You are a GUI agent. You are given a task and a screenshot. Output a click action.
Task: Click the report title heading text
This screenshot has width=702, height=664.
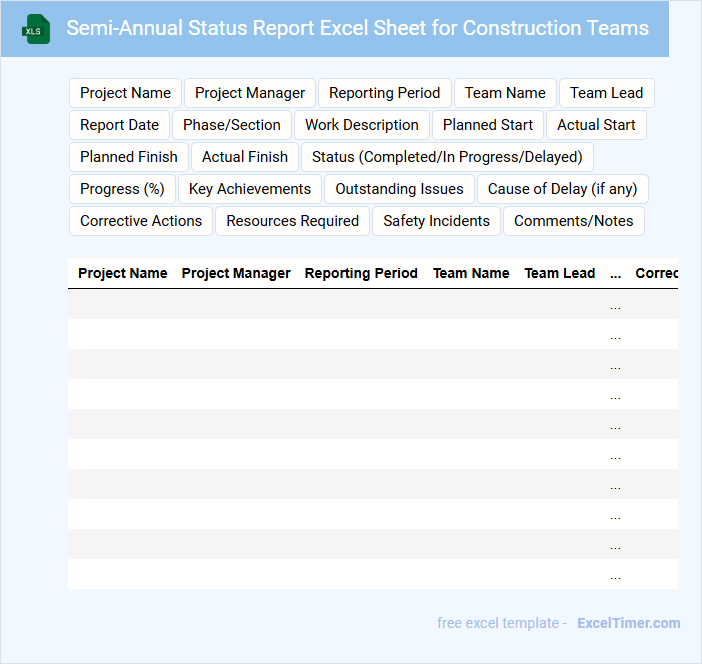357,28
